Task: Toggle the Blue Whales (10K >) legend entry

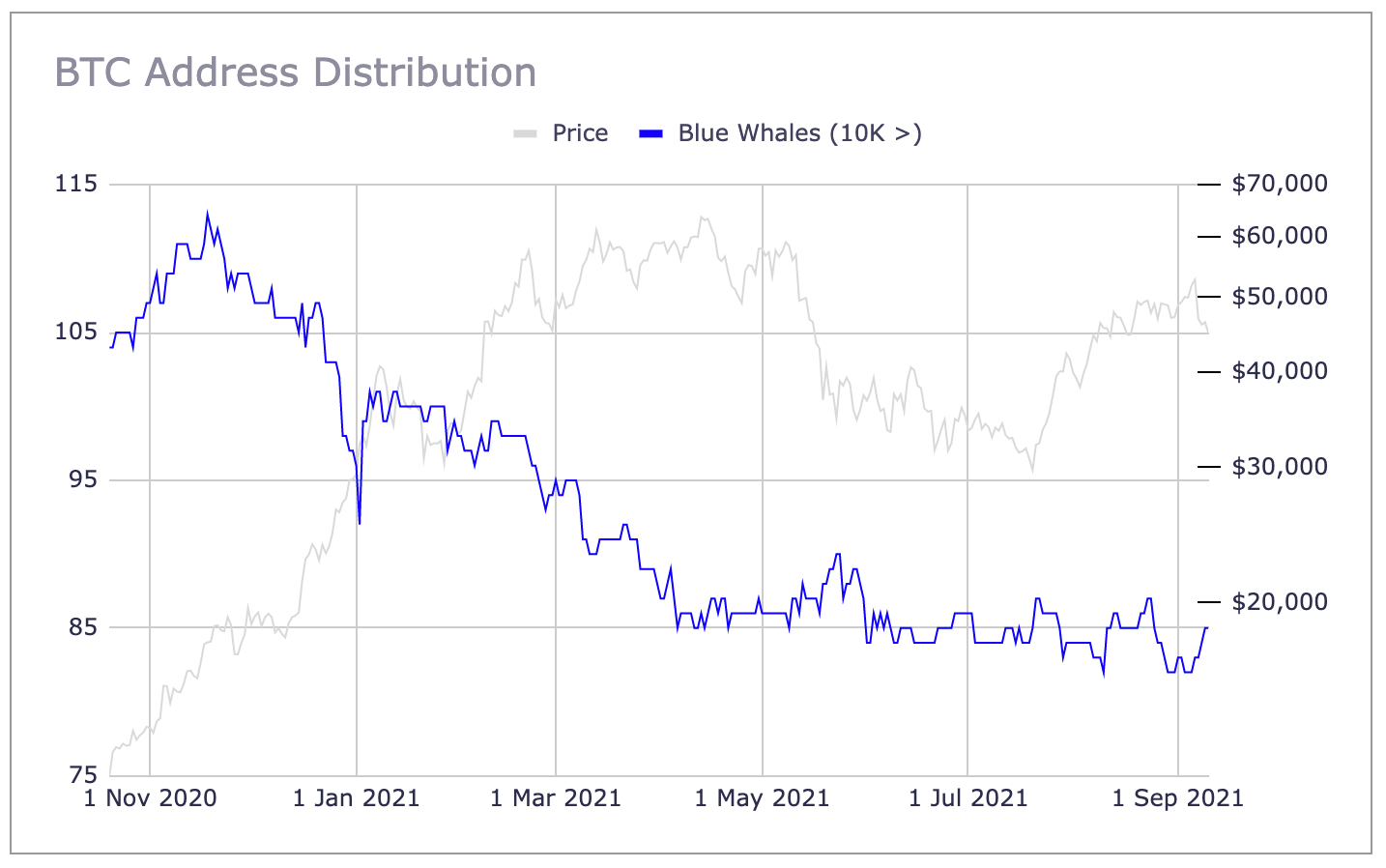Action: 780,133
